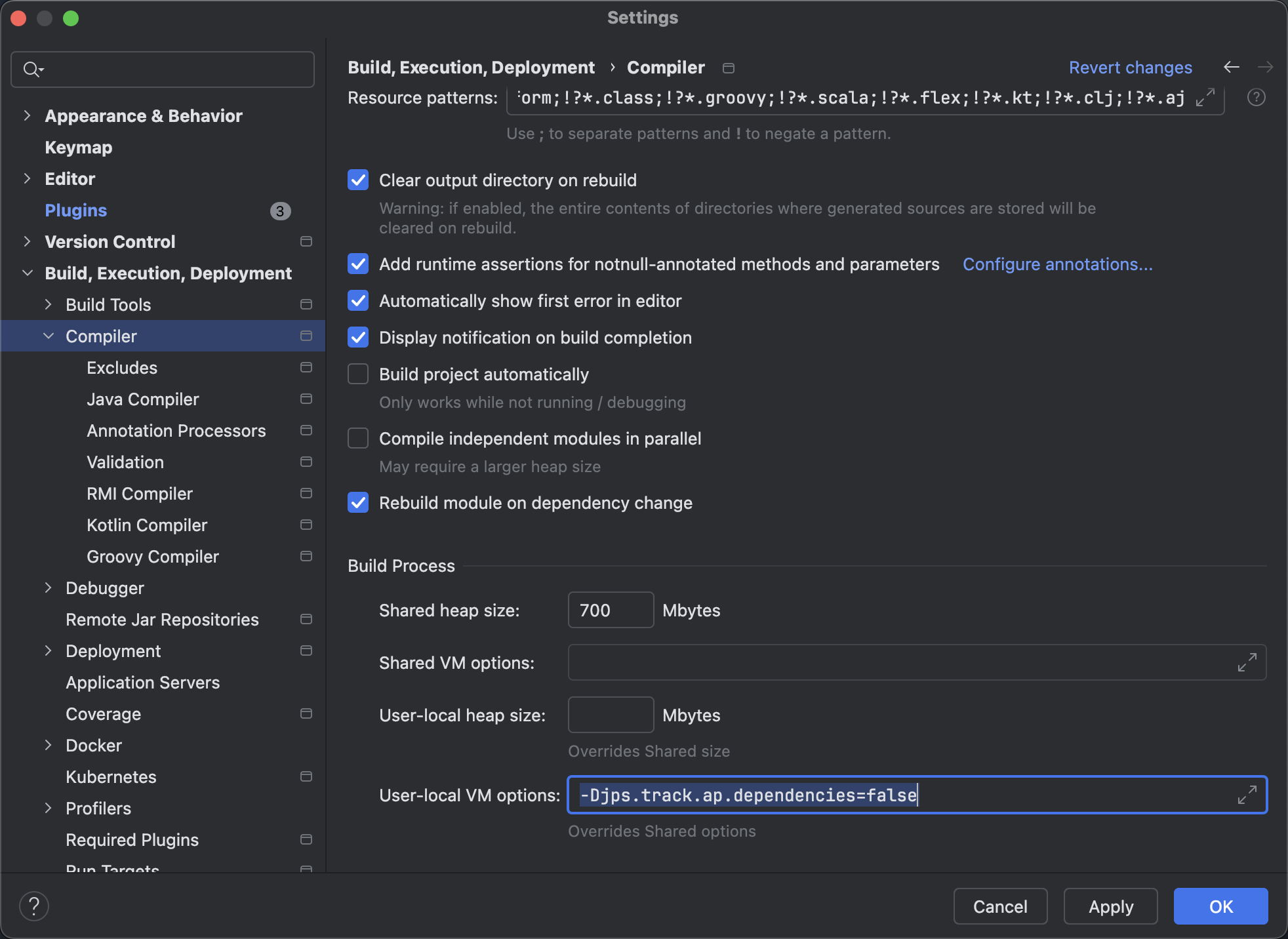
Task: Click the Shared heap size field
Action: coord(611,610)
